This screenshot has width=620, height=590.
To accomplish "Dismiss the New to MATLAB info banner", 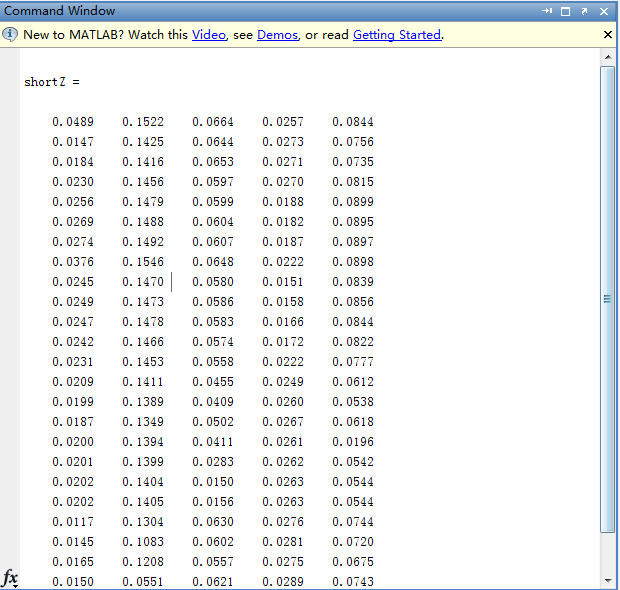I will [608, 35].
